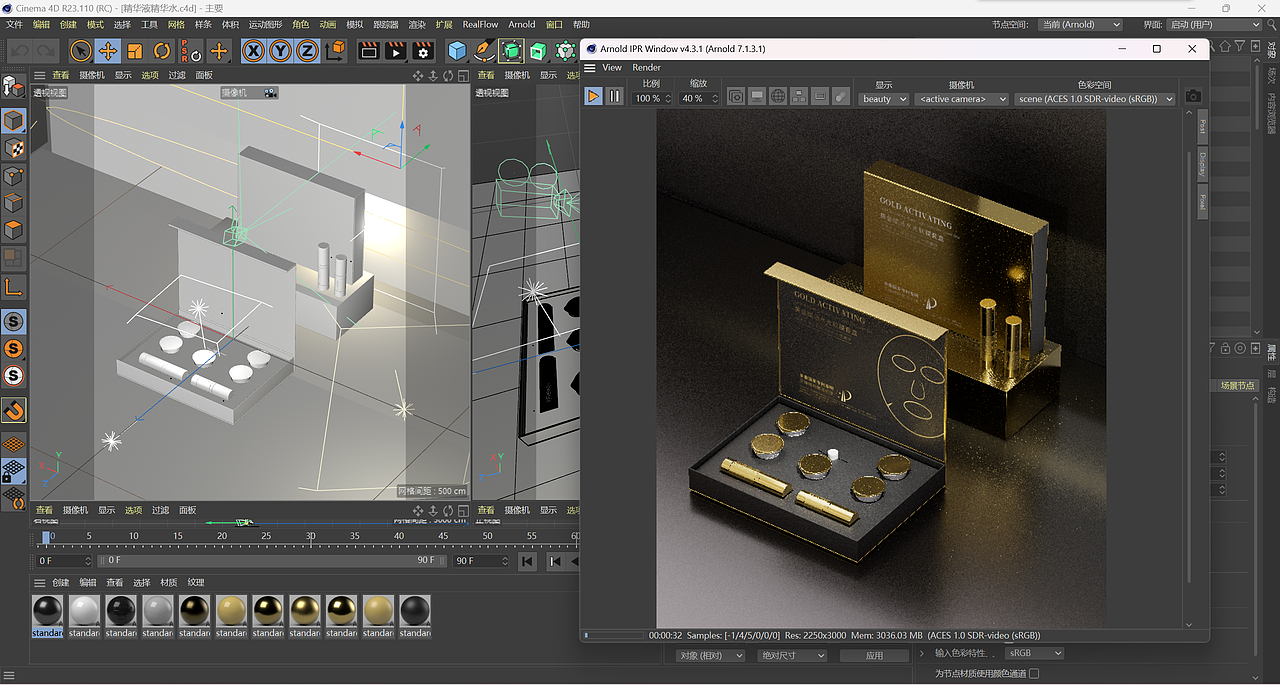Check 为节点材质使用颜色通道 checkbox

1034,674
